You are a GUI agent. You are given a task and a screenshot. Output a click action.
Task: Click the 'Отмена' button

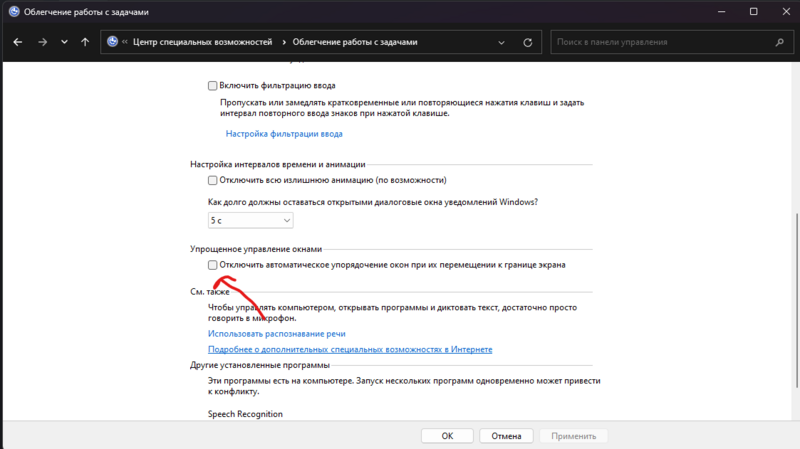pos(506,436)
